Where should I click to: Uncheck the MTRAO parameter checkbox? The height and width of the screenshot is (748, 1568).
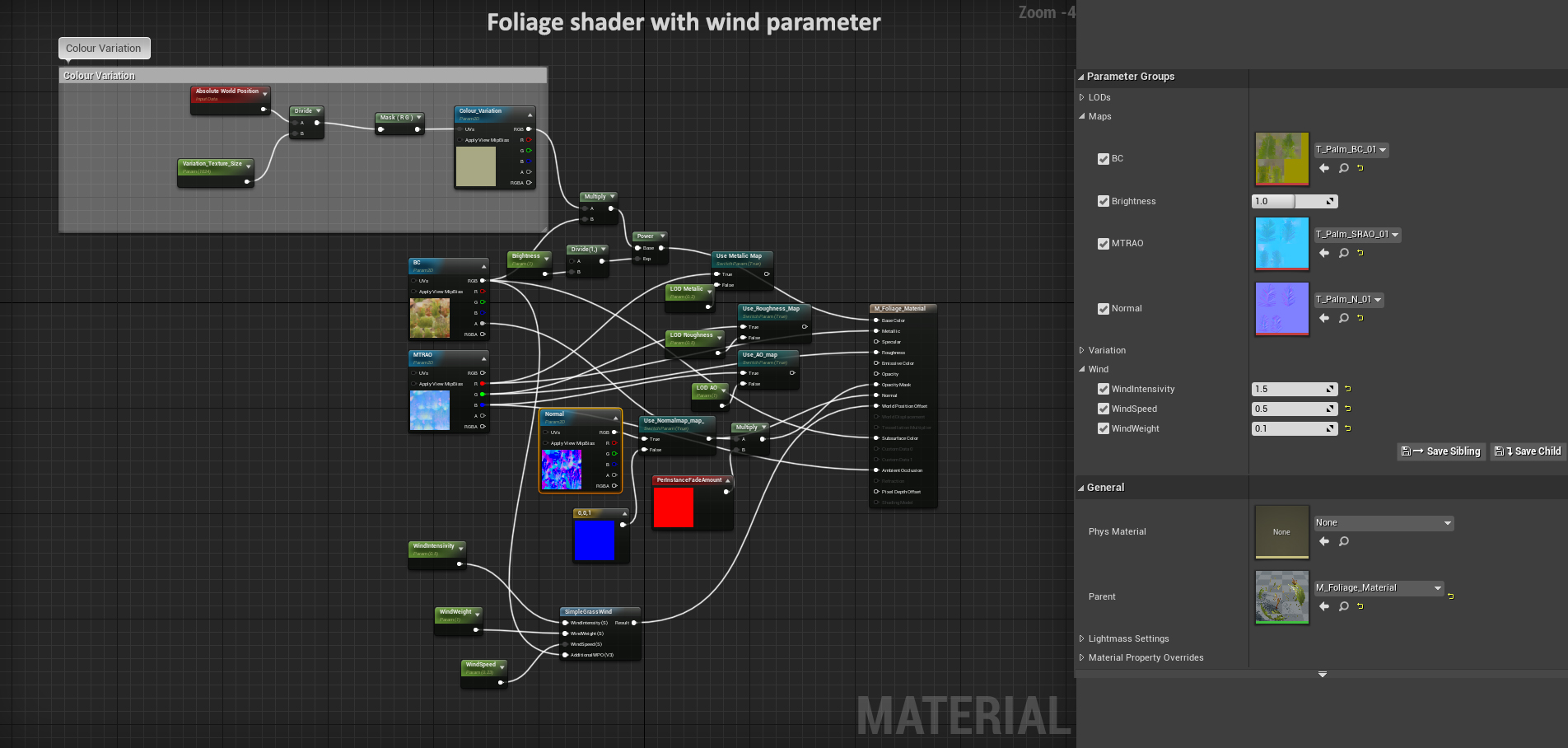click(x=1104, y=243)
